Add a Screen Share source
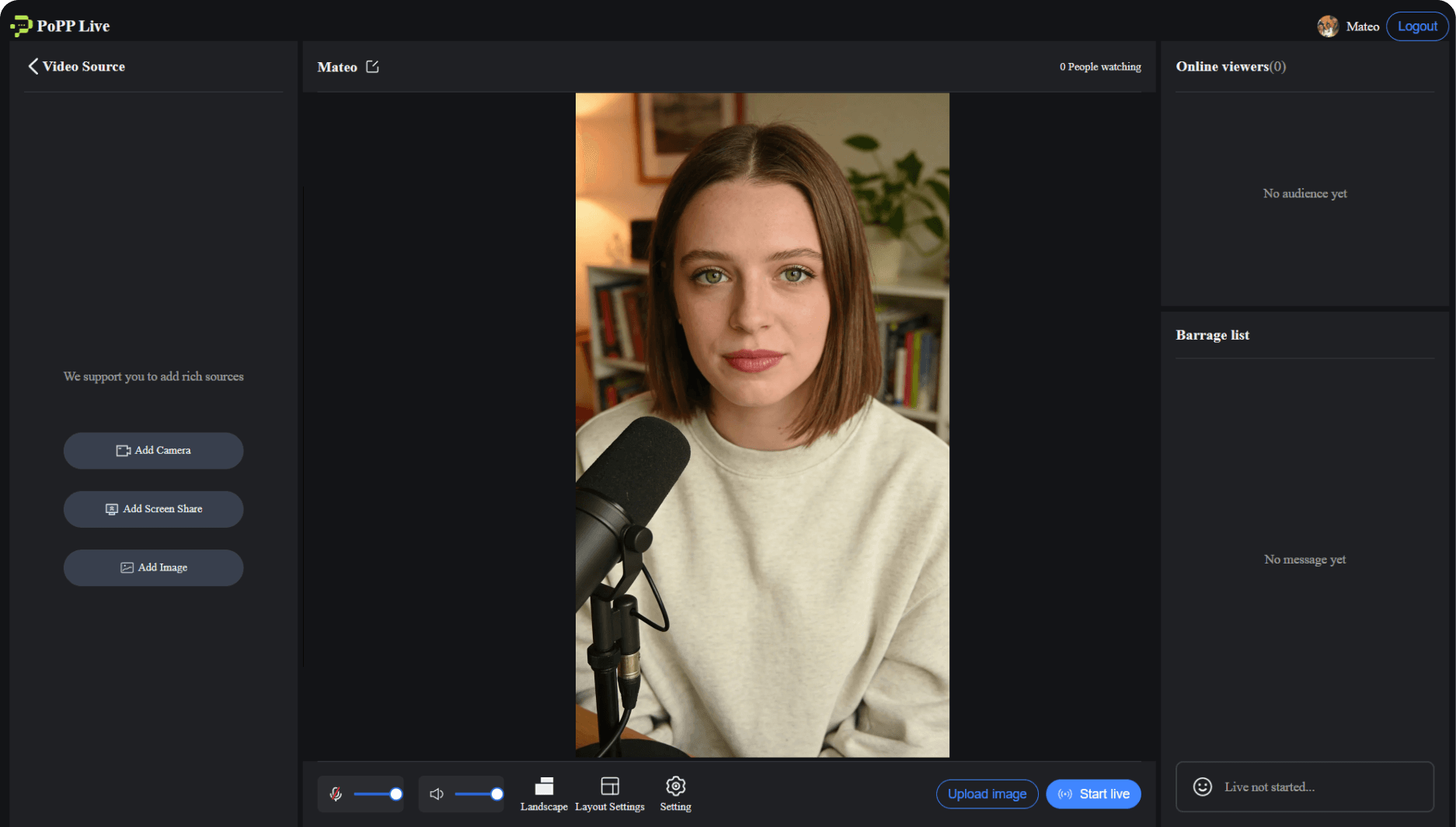This screenshot has width=1456, height=827. tap(154, 509)
